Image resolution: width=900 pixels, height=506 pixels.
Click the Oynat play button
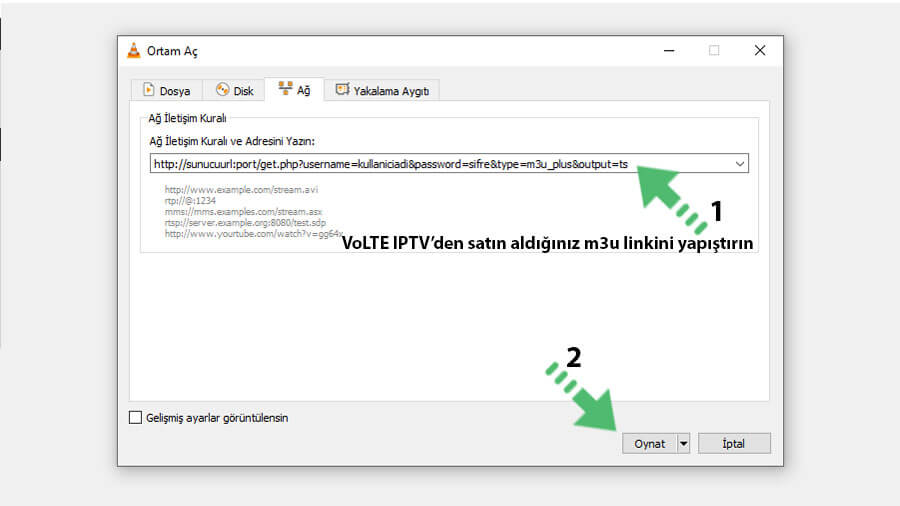(650, 443)
